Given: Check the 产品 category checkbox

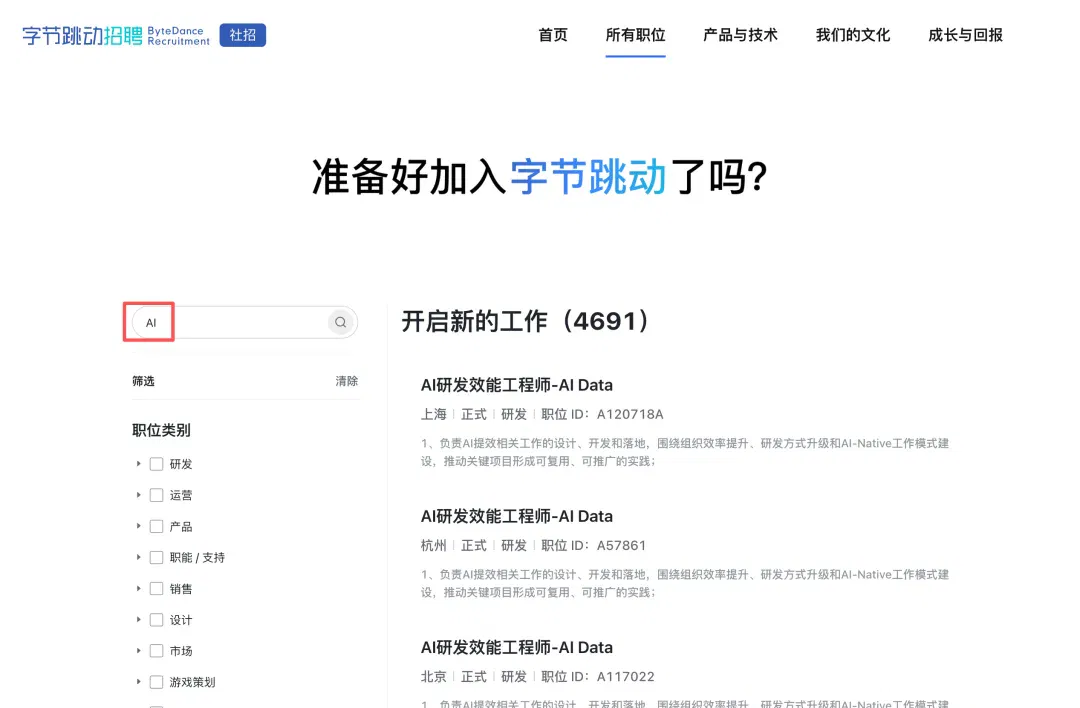Looking at the screenshot, I should click(156, 526).
